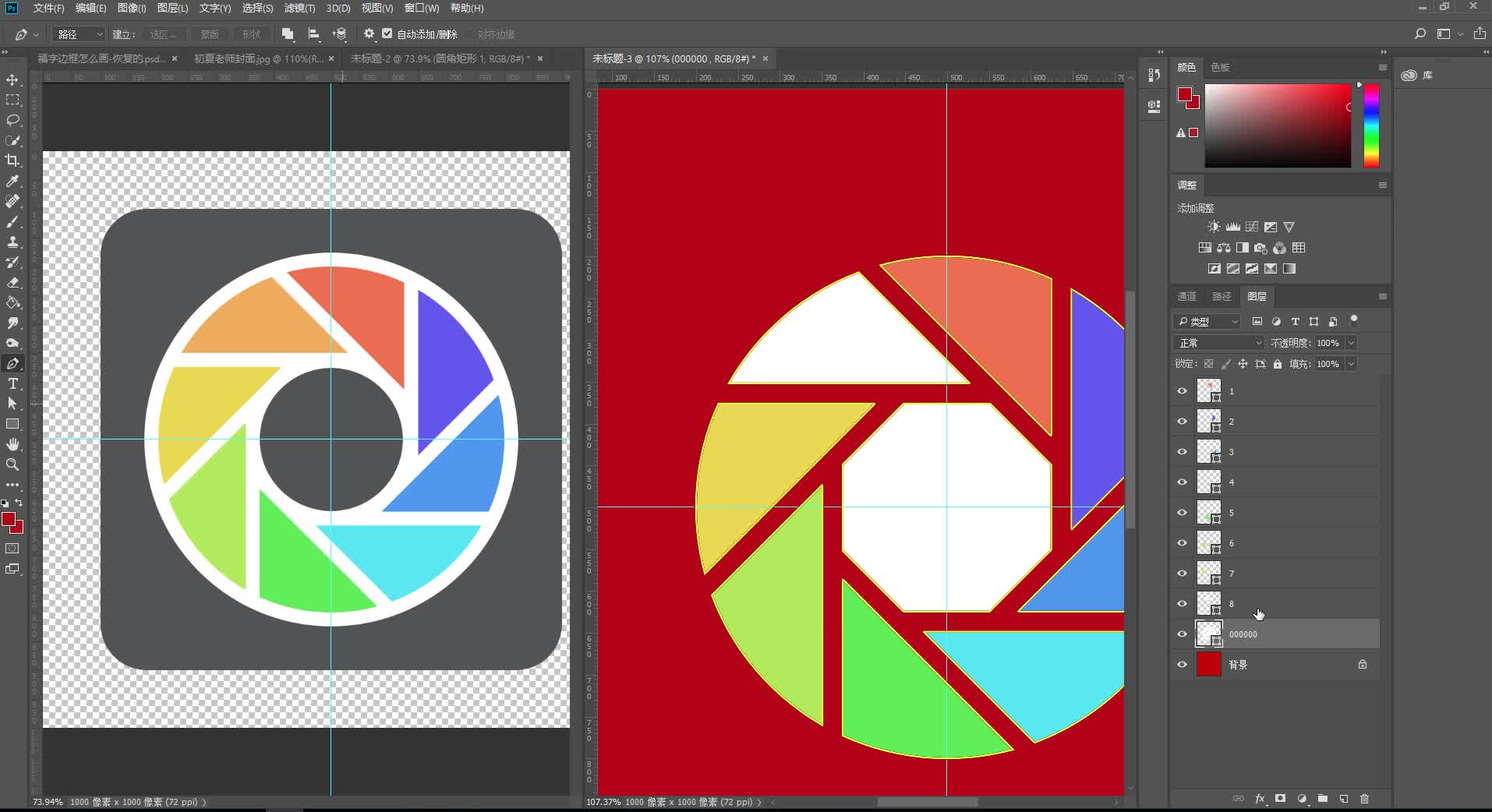Open the 滤镜(T) menu
The width and height of the screenshot is (1492, 812).
299,8
